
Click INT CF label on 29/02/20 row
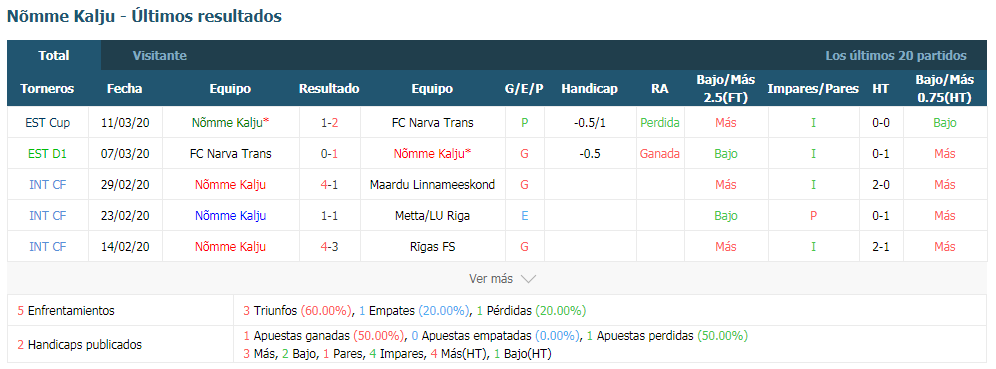[48, 185]
